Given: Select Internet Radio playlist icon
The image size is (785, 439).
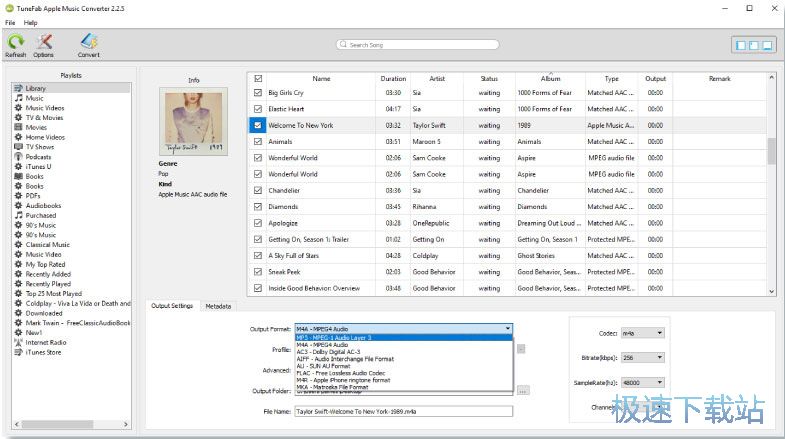Looking at the screenshot, I should pos(19,342).
